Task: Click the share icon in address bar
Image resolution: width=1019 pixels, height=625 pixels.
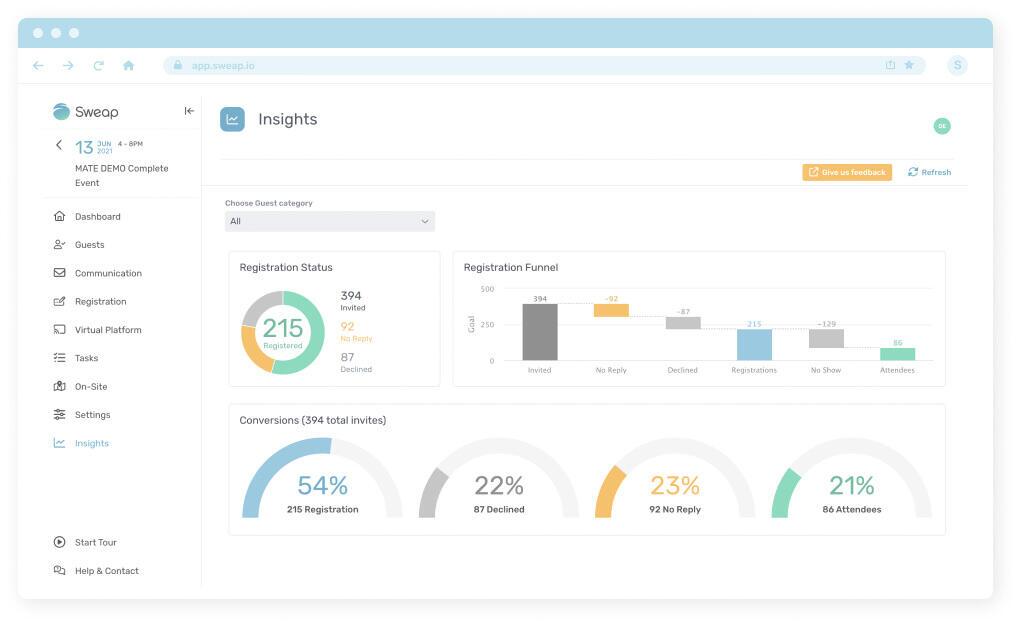Action: [x=890, y=65]
